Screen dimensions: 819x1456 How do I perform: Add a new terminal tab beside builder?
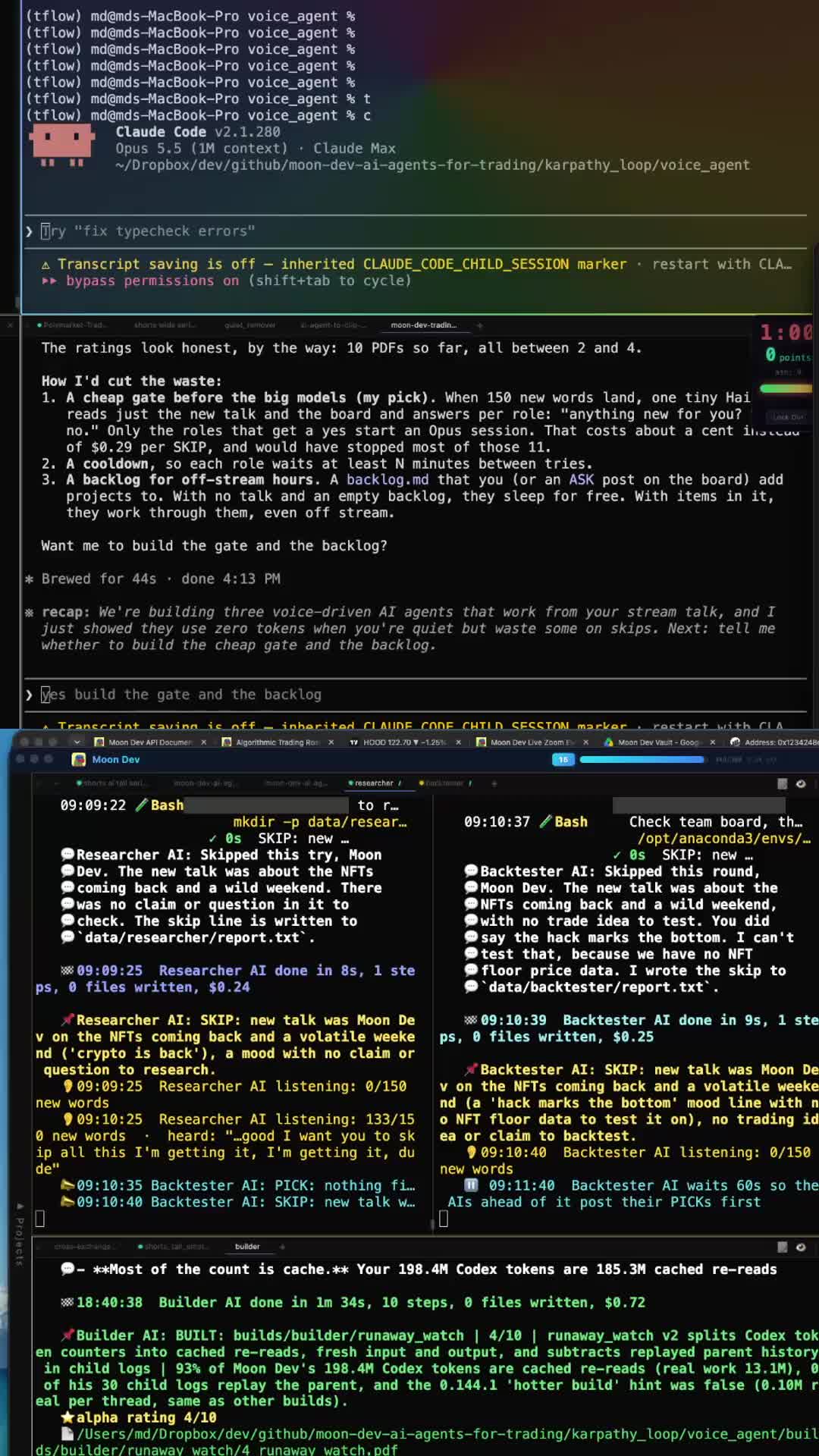(x=282, y=1246)
